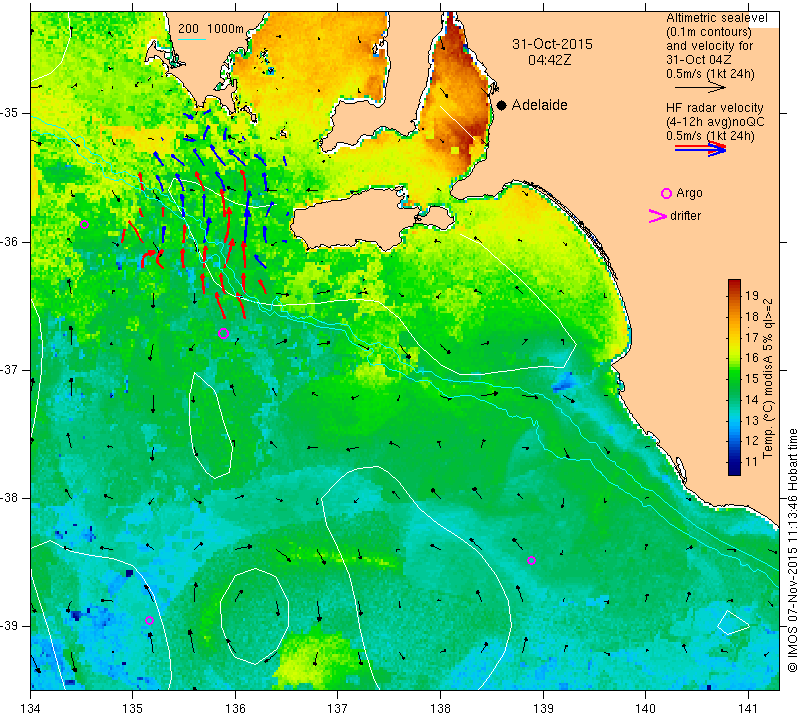Image resolution: width=800 pixels, height=720 pixels.
Task: Click the red-blue HF radar scale arrow
Action: click(x=701, y=148)
